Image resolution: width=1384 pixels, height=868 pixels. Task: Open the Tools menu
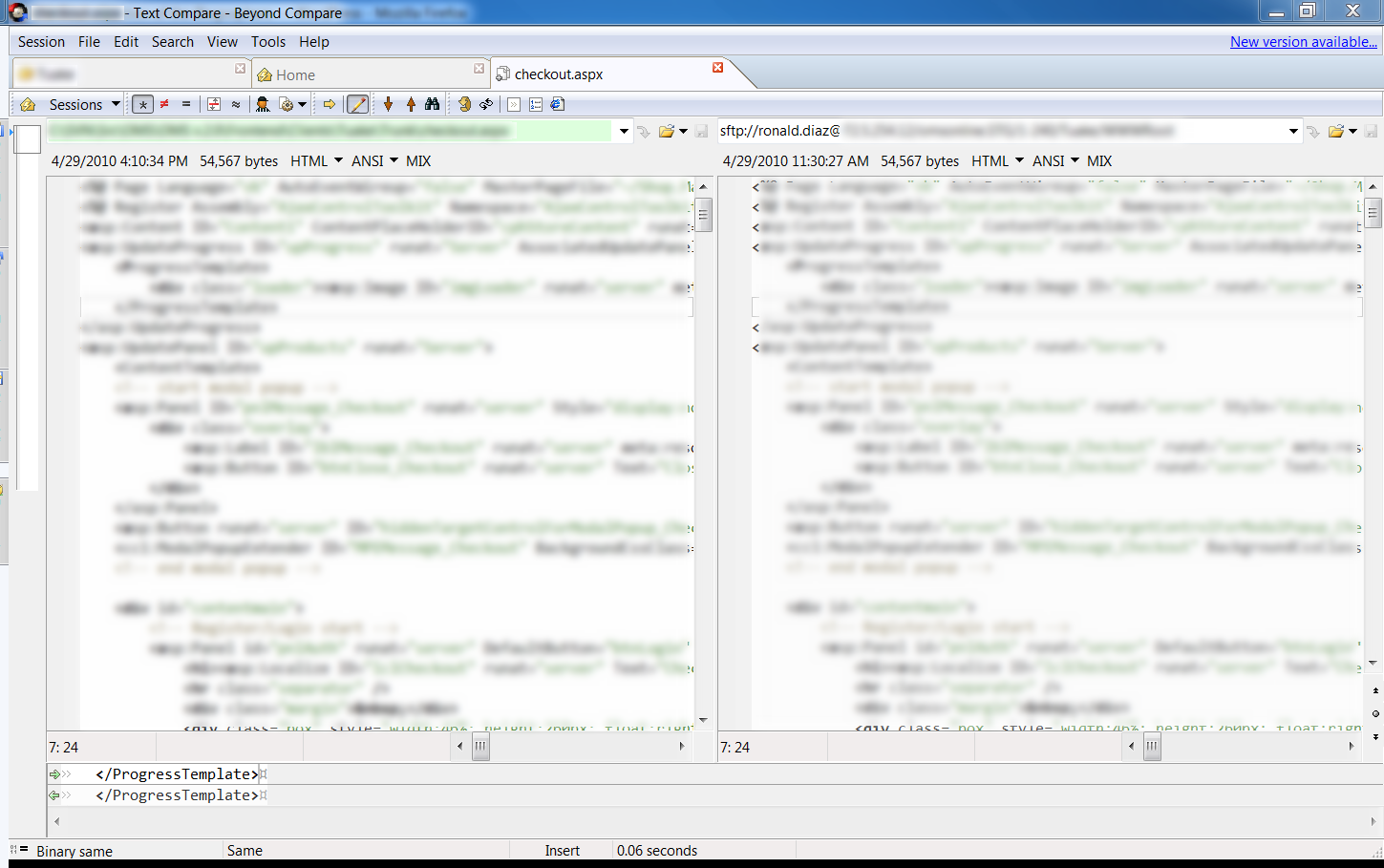268,42
